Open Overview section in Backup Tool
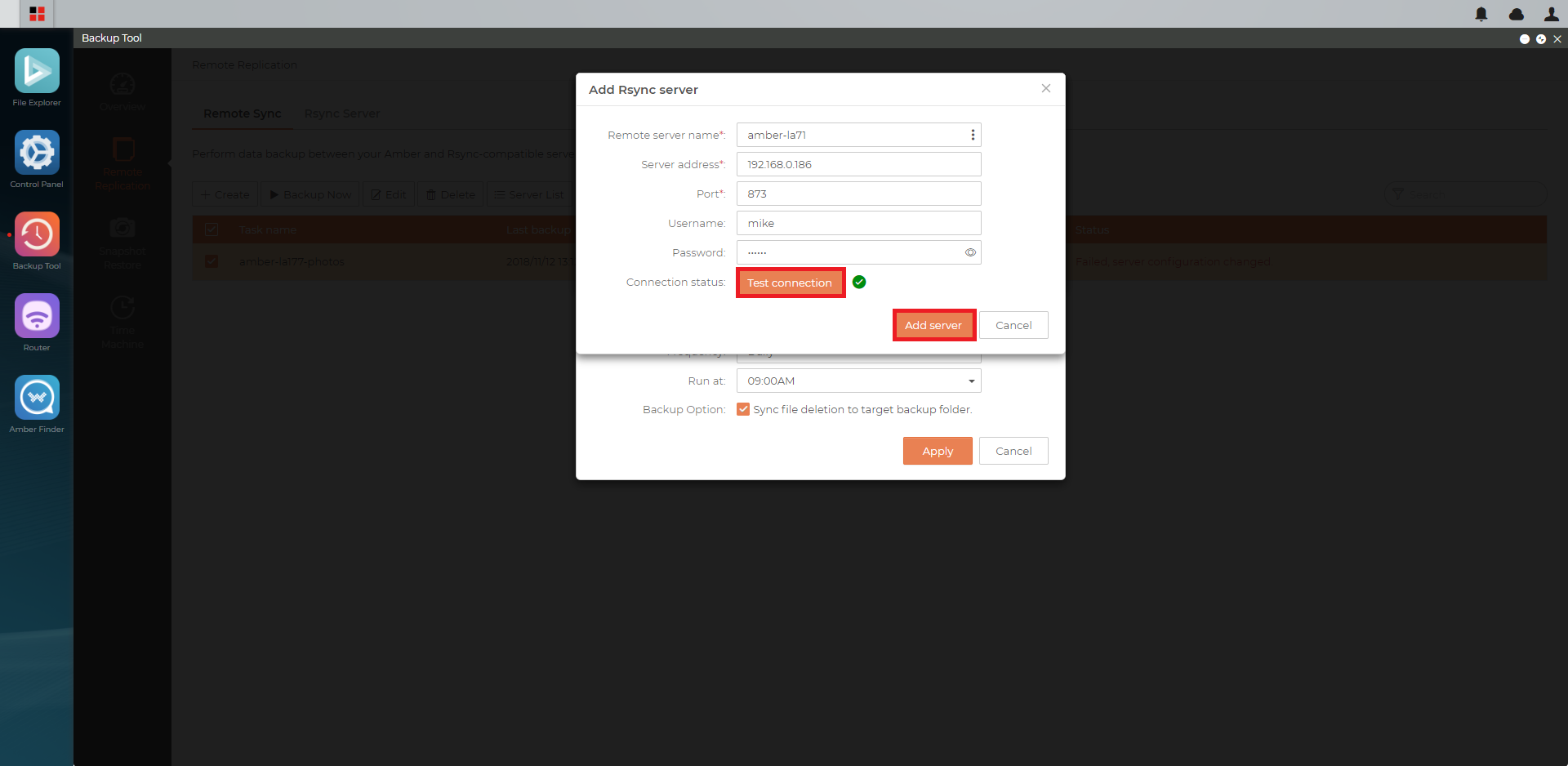Image resolution: width=1568 pixels, height=766 pixels. [x=122, y=91]
